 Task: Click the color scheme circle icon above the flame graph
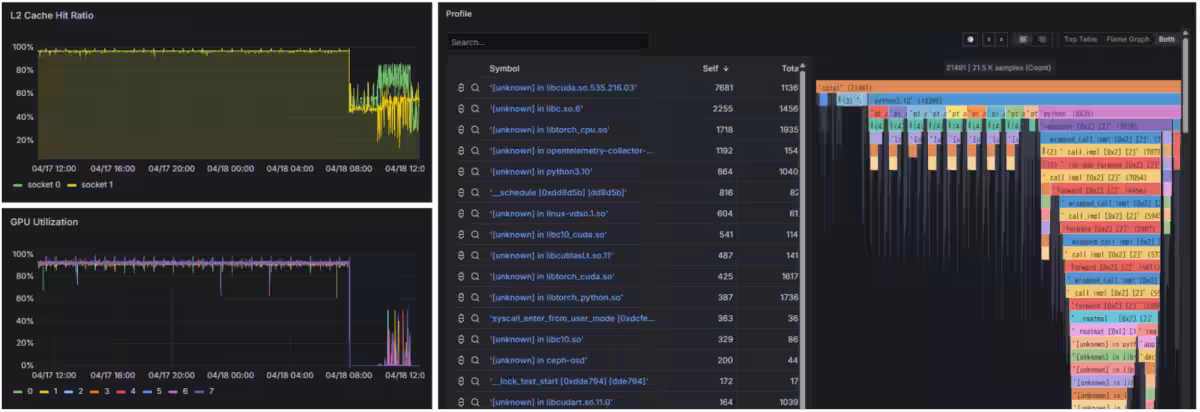969,39
